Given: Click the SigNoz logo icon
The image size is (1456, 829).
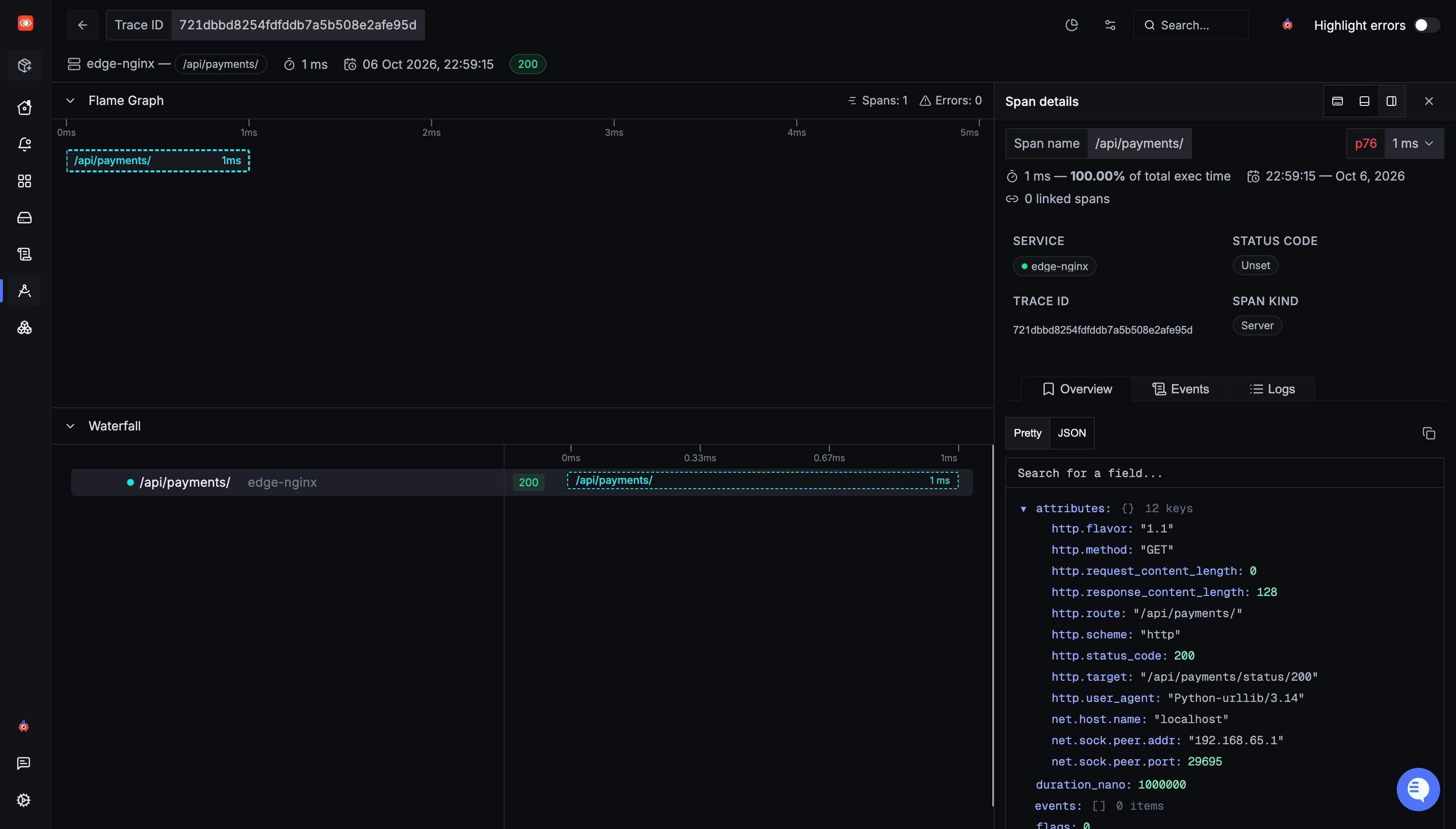Looking at the screenshot, I should [25, 23].
